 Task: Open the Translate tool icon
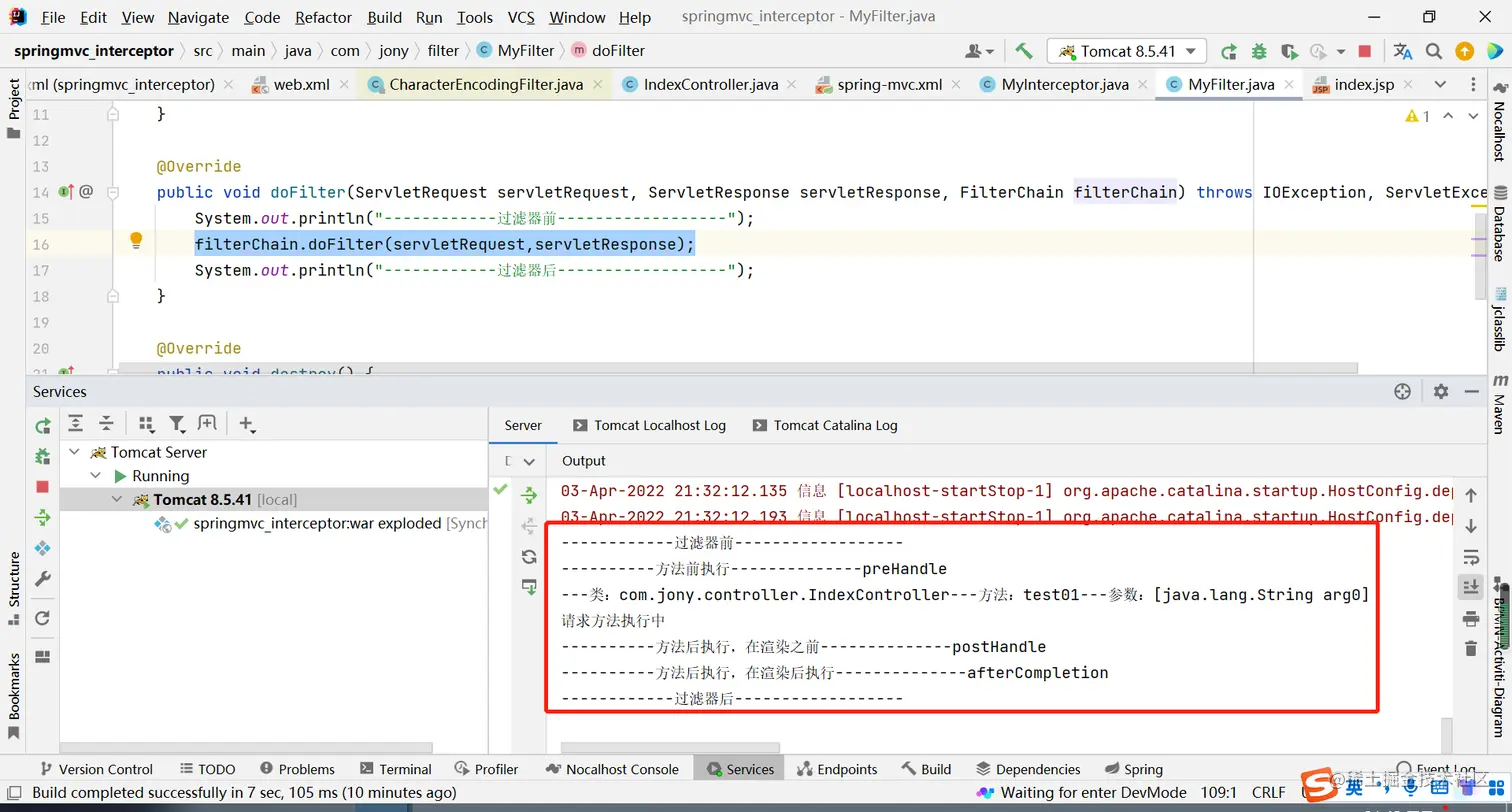(x=1403, y=51)
